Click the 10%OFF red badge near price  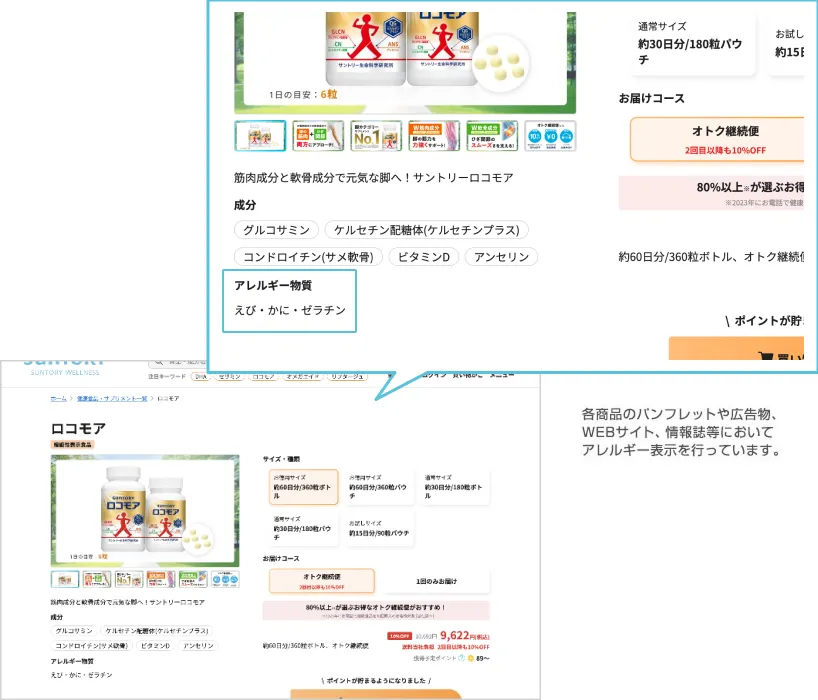click(400, 636)
